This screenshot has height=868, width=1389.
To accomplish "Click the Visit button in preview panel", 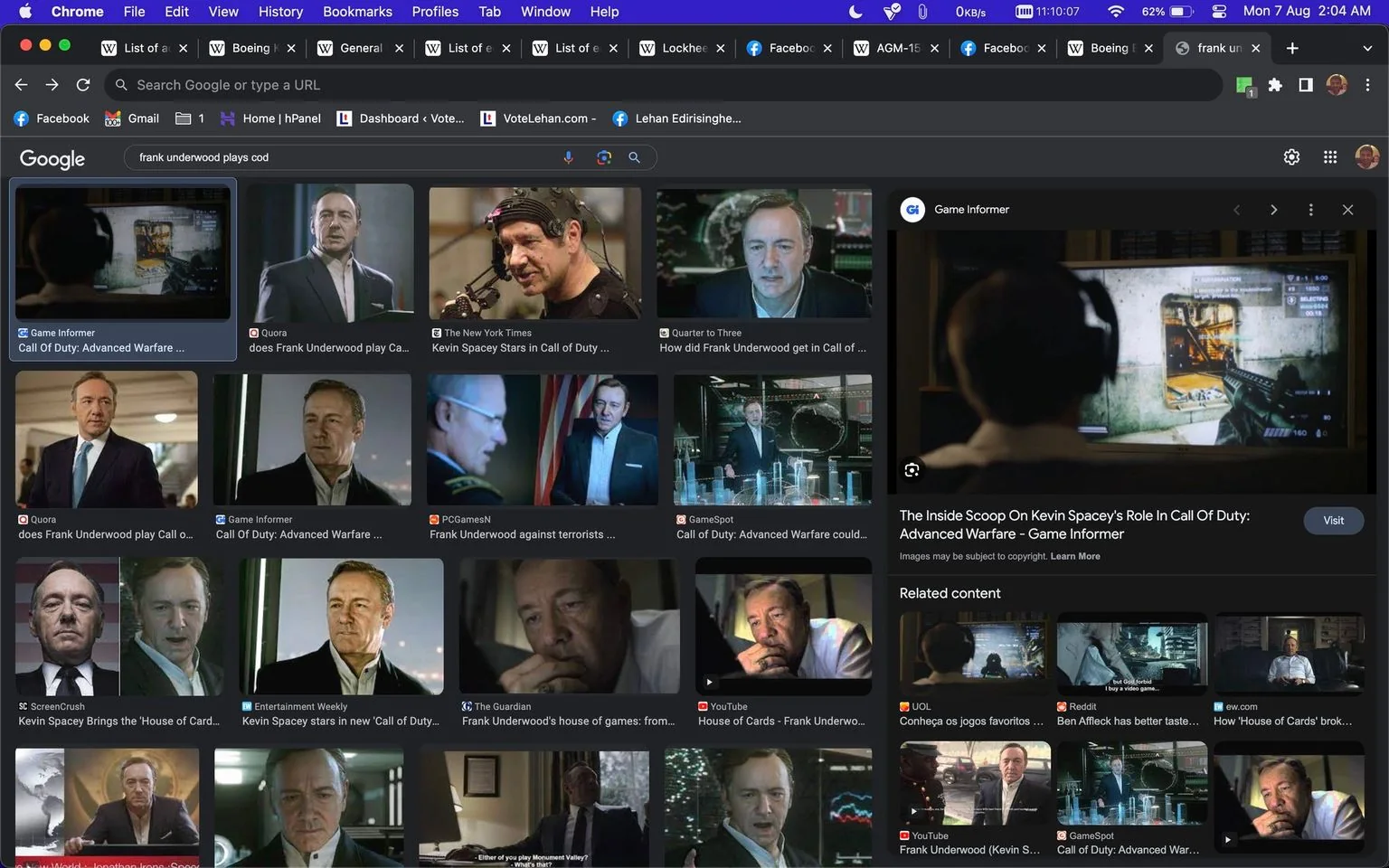I will point(1333,521).
